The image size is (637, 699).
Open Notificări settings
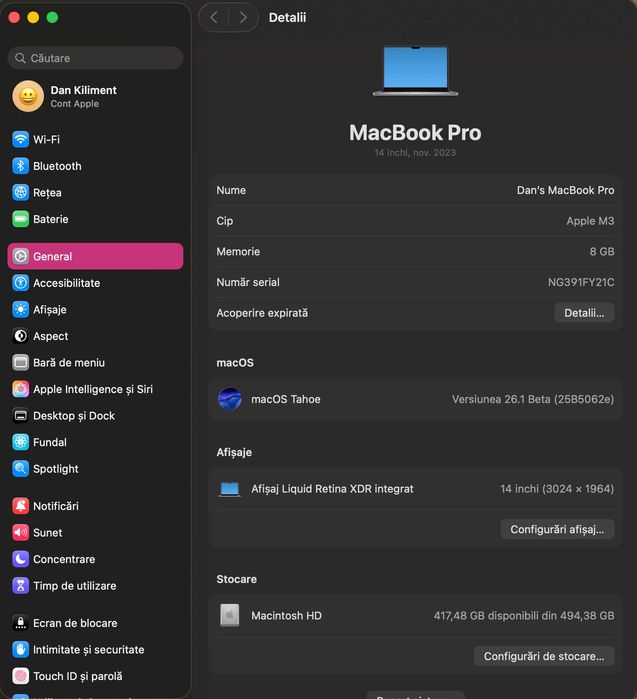coord(95,506)
